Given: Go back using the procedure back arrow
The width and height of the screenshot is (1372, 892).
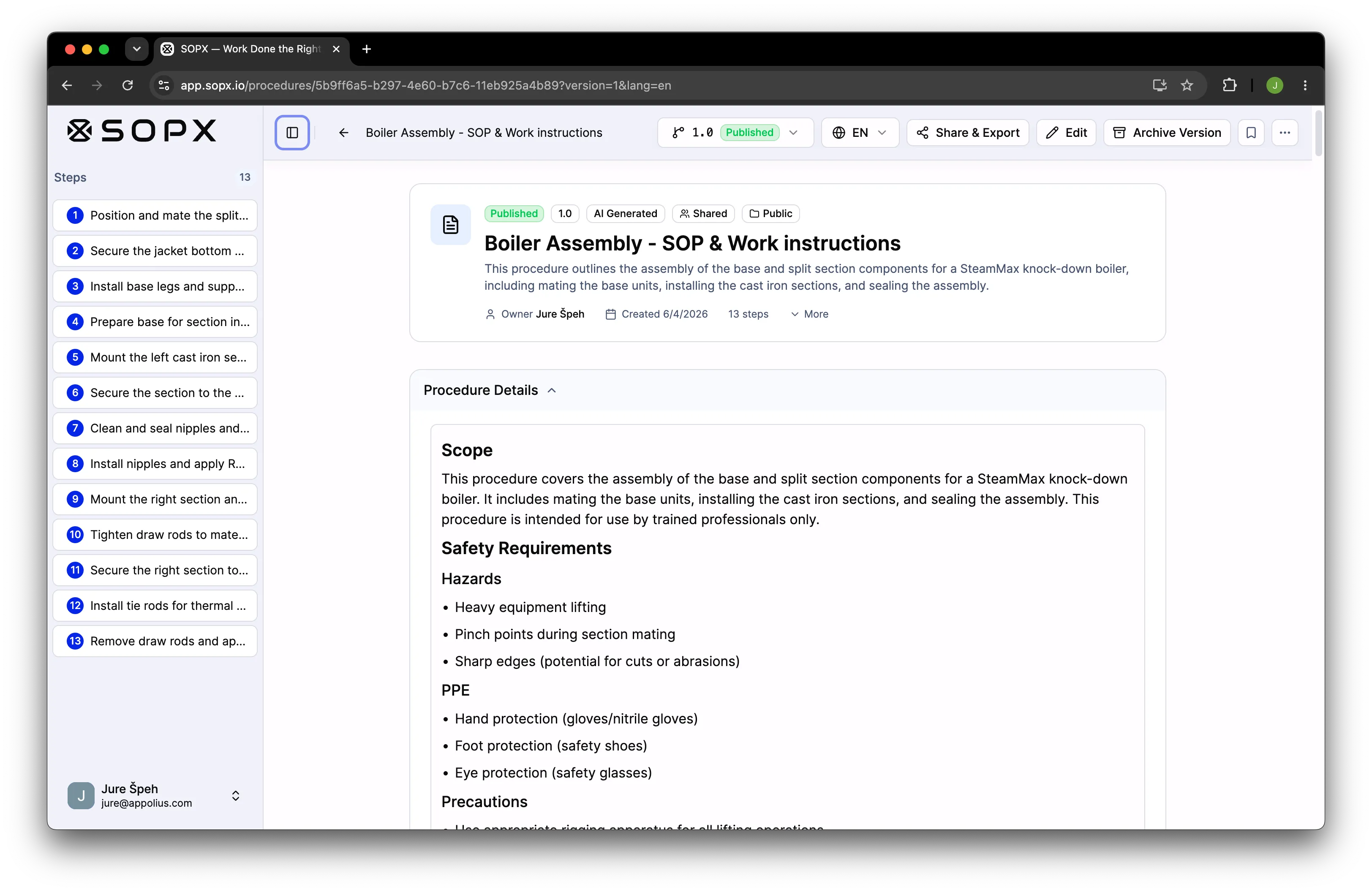Looking at the screenshot, I should pos(343,133).
